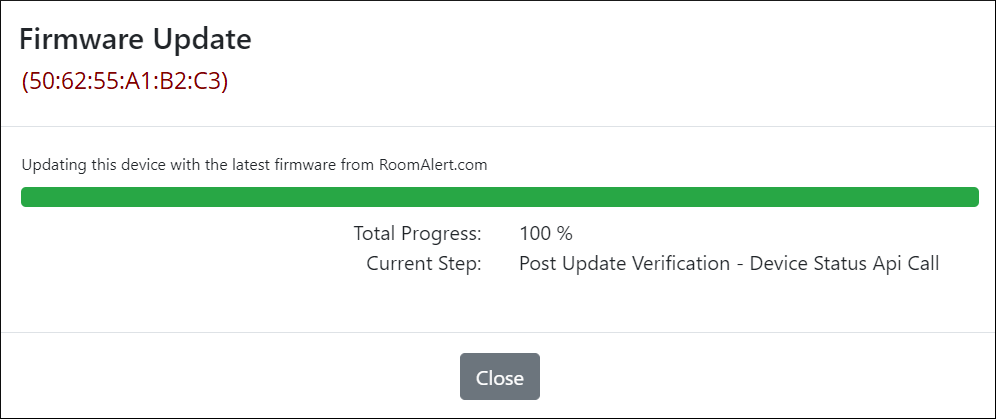Select the red MAC address 50:62:55:A1:B2:C3
This screenshot has height=419, width=996.
coord(125,81)
